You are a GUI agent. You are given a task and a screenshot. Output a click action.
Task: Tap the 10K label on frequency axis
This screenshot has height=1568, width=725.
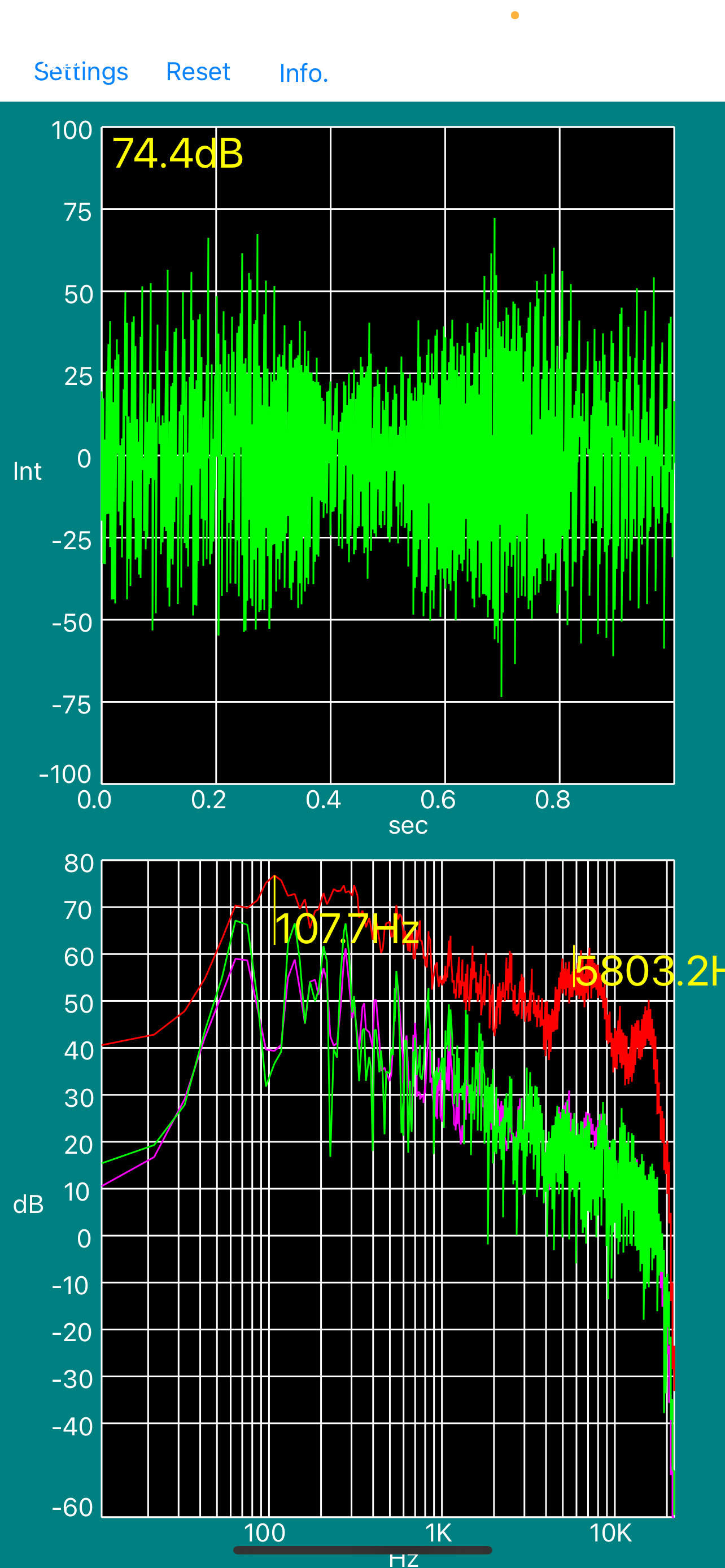tap(610, 1532)
